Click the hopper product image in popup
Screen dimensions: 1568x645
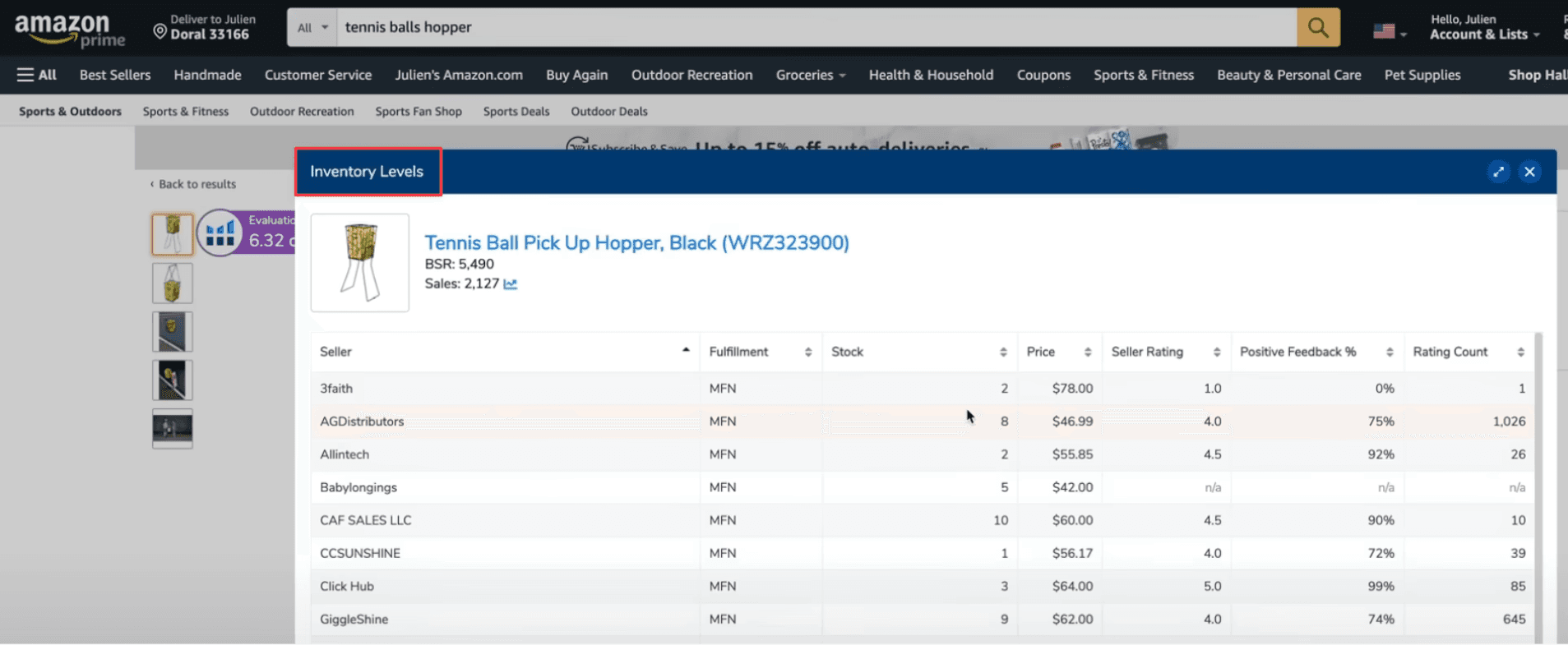tap(360, 263)
